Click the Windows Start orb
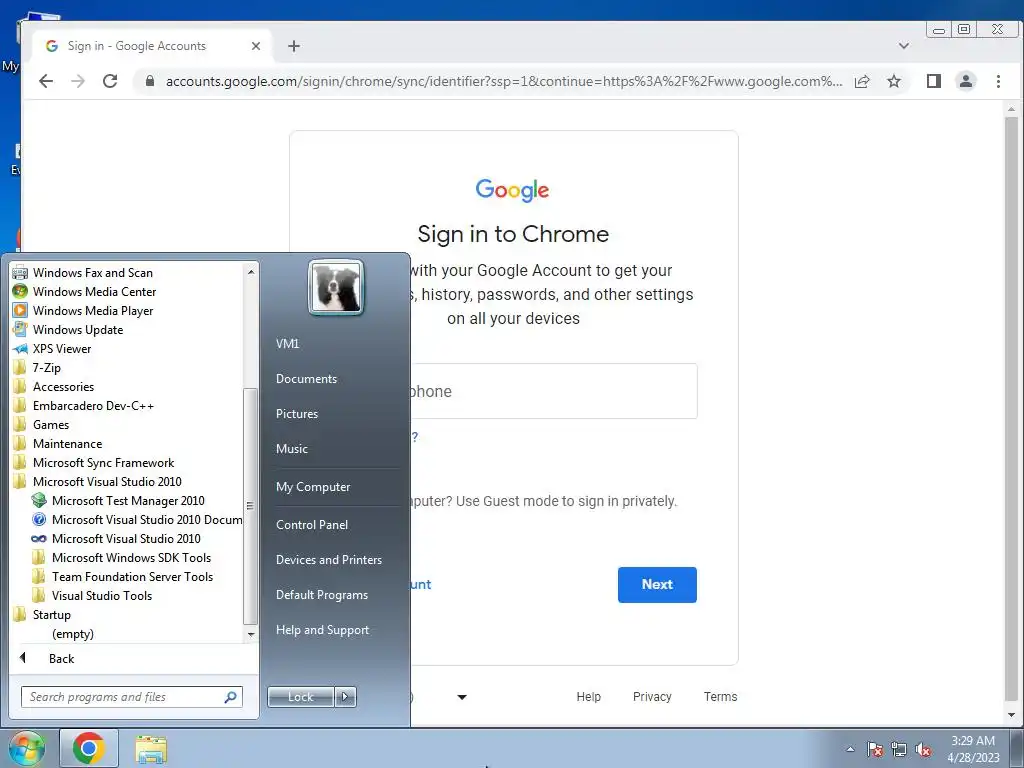The height and width of the screenshot is (768, 1024). tap(27, 748)
